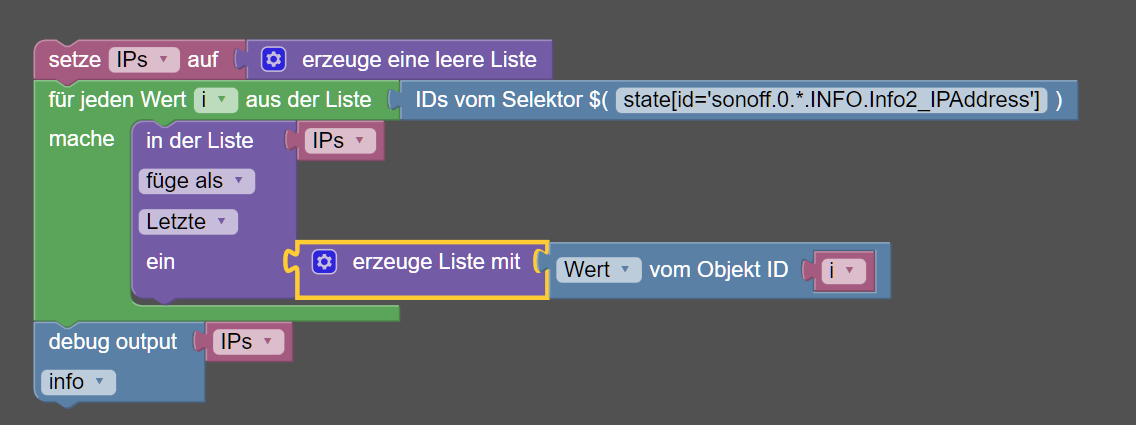Open IPs variable dropdown in debug output block
The height and width of the screenshot is (425, 1136).
246,342
